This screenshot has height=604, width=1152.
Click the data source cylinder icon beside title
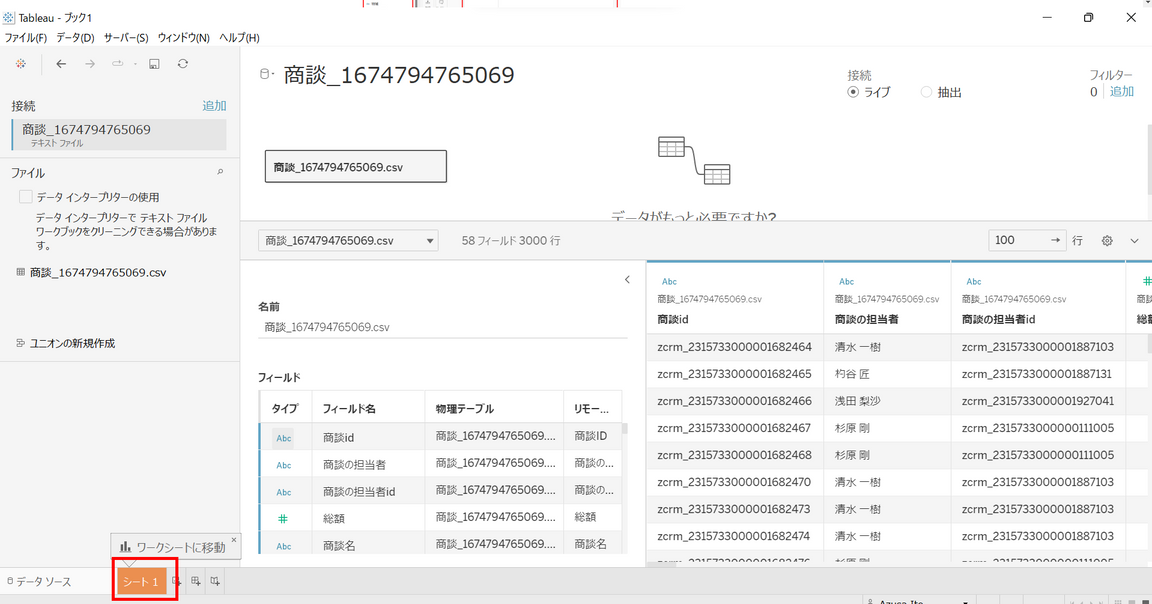coord(266,74)
